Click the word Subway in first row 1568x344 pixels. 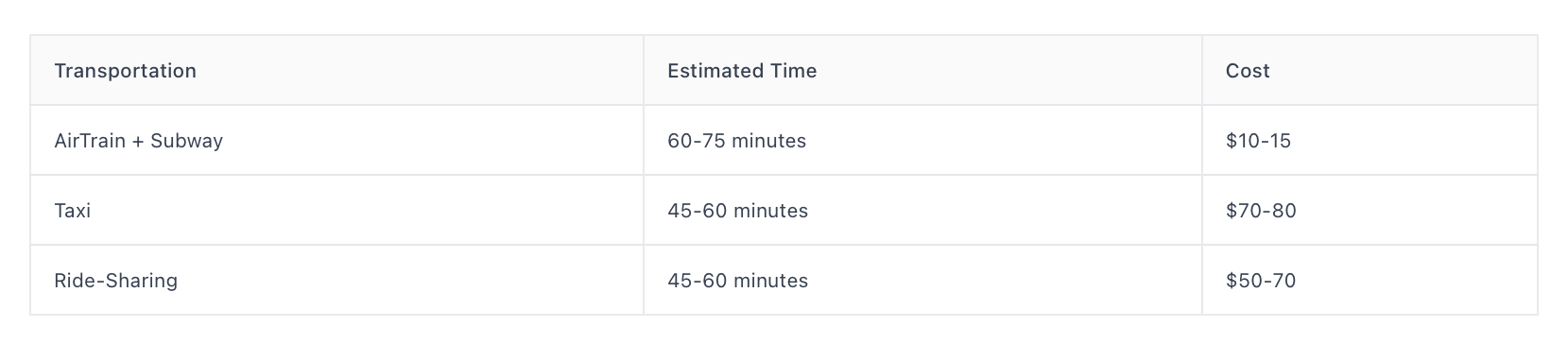point(187,141)
